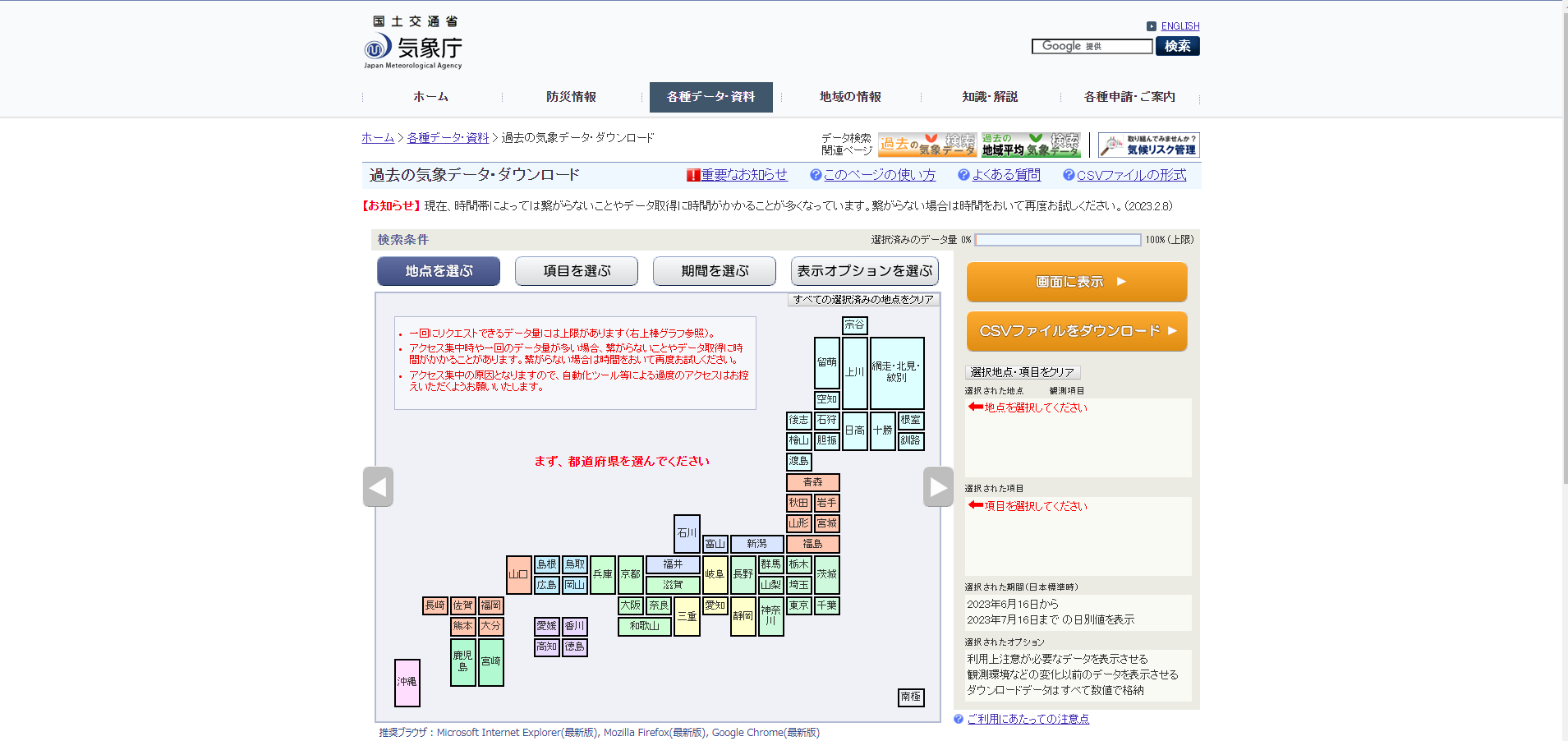Click the すべての選択済みの地点をクリア button
The width and height of the screenshot is (1568, 741).
coord(863,299)
